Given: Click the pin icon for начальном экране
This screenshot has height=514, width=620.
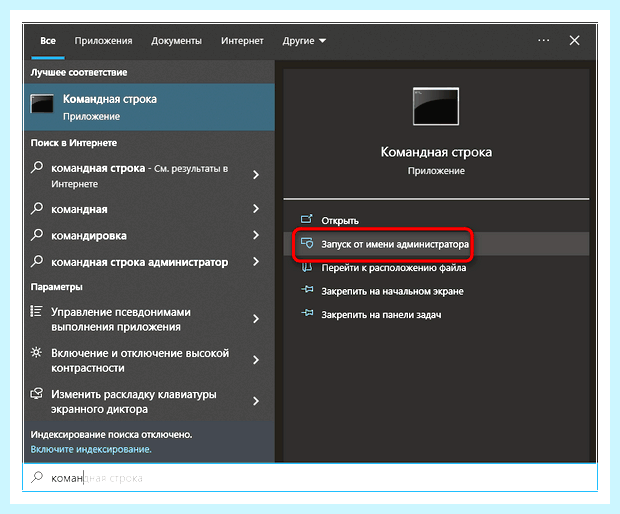Looking at the screenshot, I should (307, 290).
